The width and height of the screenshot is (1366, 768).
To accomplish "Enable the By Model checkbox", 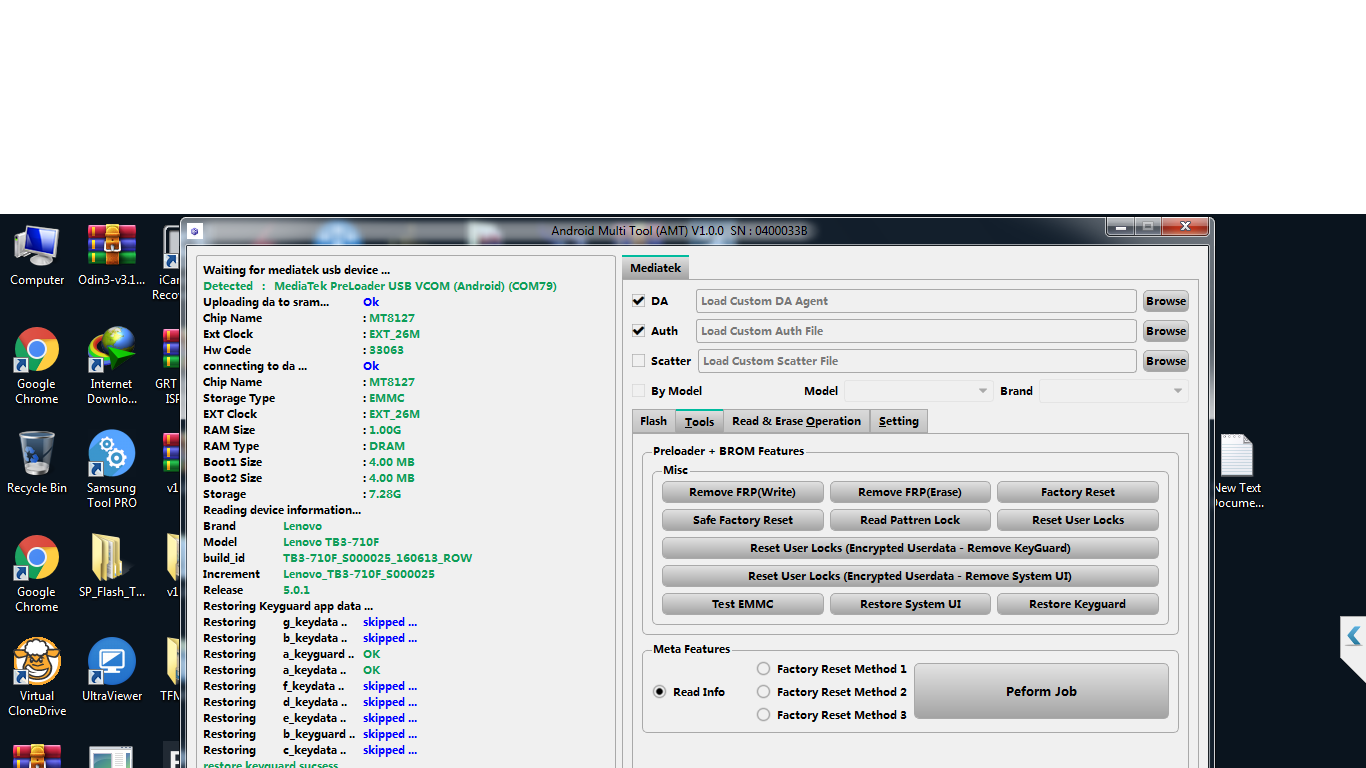I will click(639, 391).
